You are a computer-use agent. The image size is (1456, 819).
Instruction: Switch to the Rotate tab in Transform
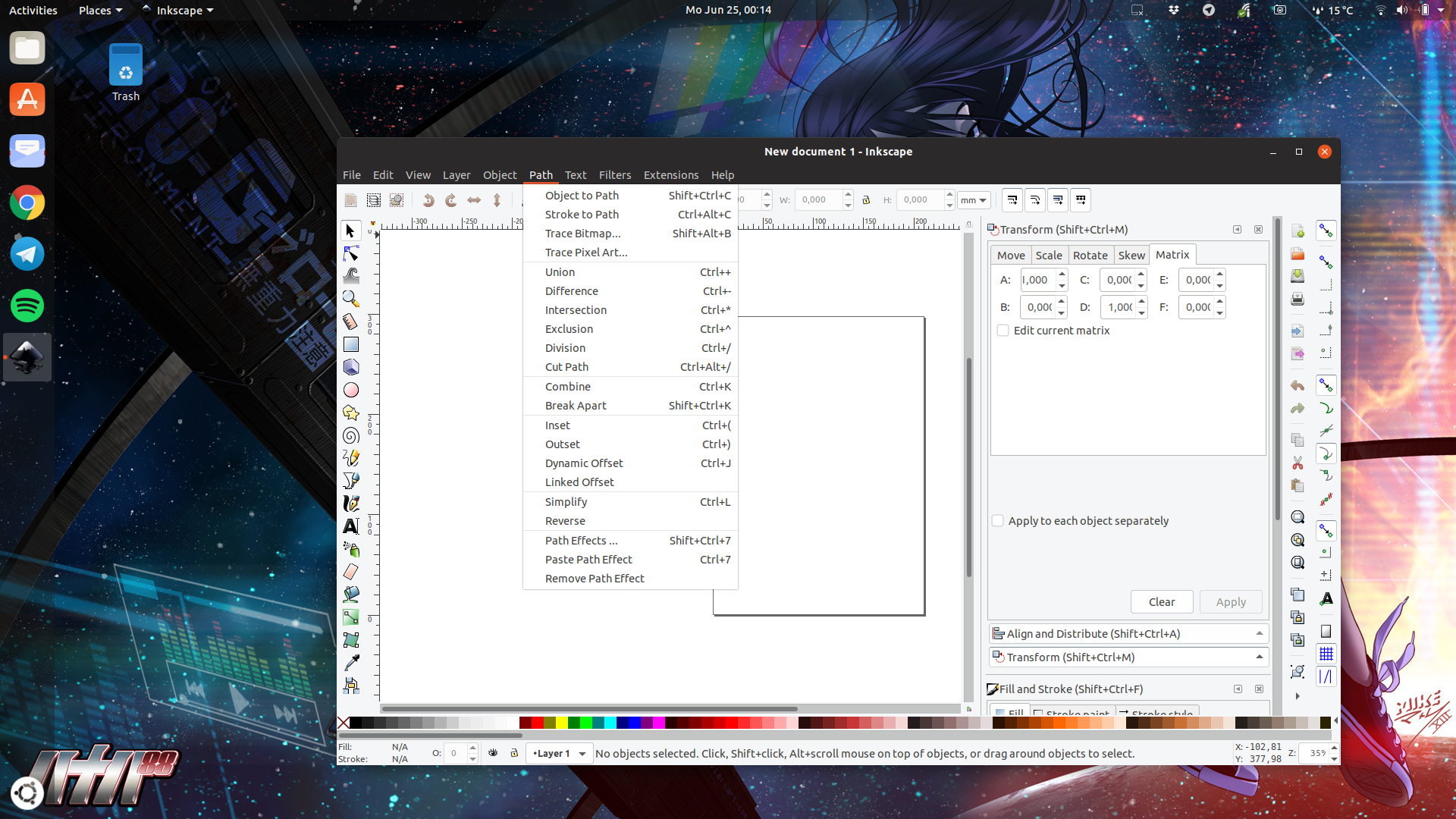(1090, 255)
